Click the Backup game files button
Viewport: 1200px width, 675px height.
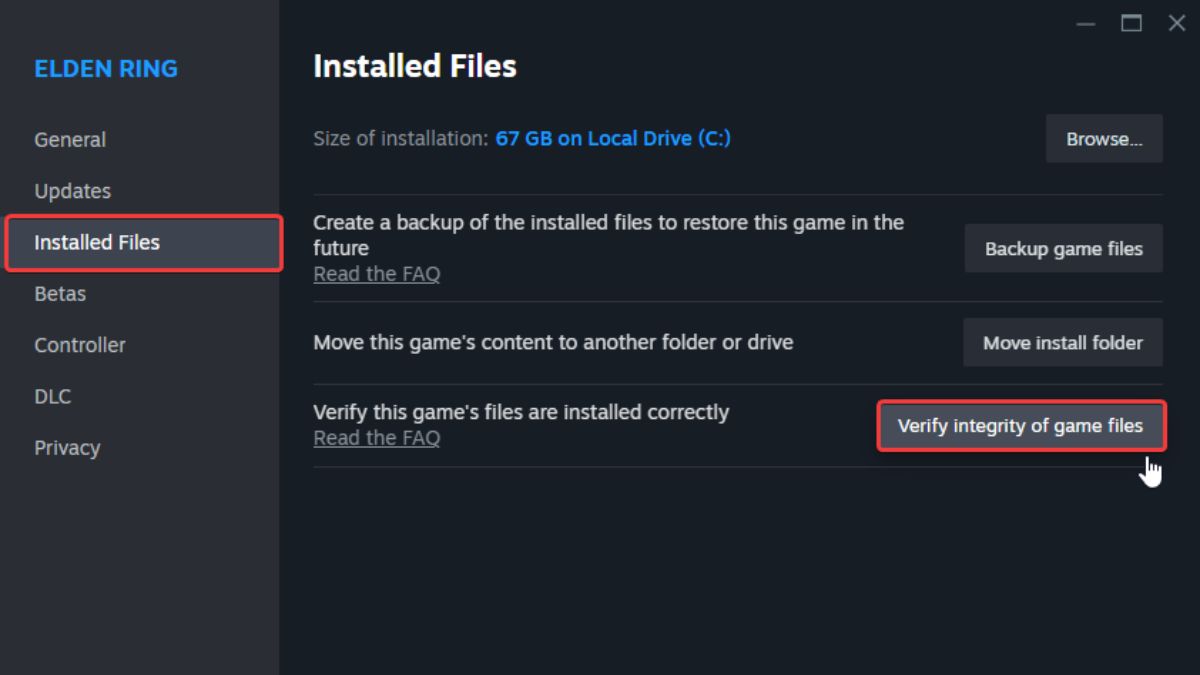(1063, 248)
